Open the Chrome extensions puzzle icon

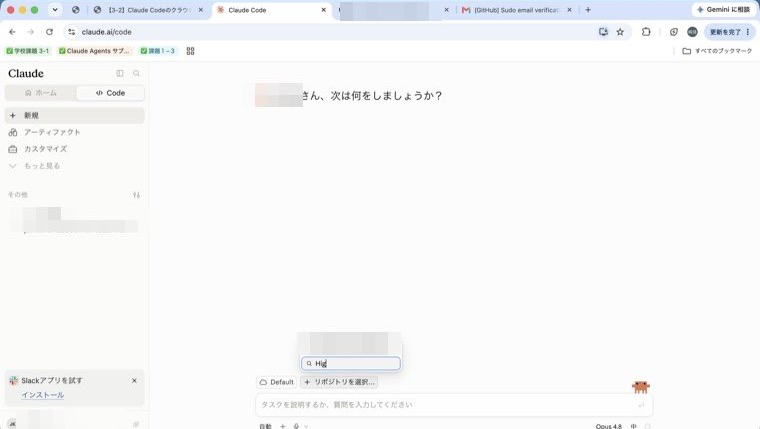pos(646,32)
